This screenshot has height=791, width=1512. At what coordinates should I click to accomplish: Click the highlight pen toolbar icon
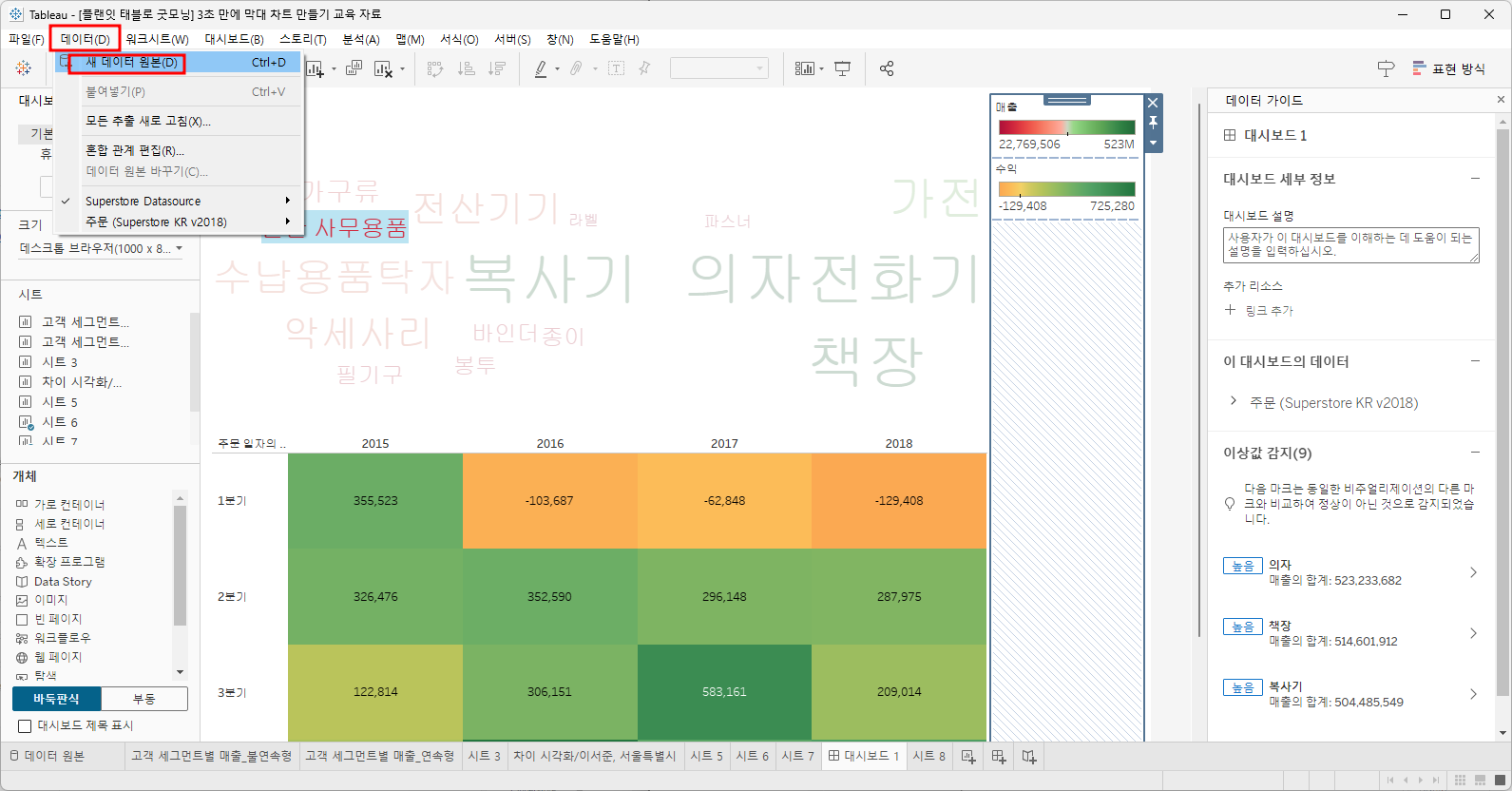541,68
